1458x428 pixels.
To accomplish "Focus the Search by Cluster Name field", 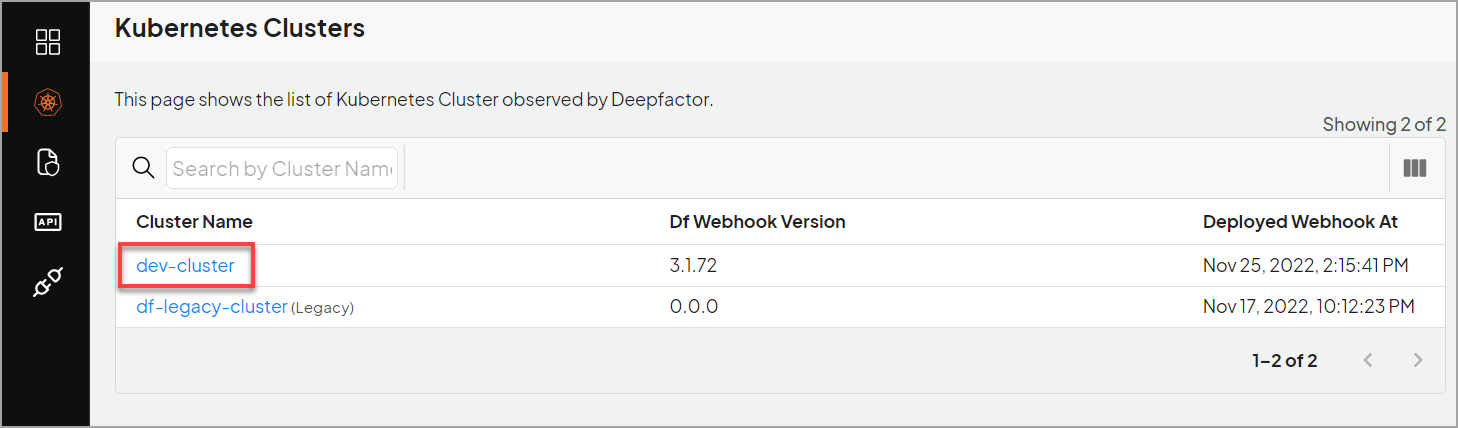I will [x=282, y=168].
